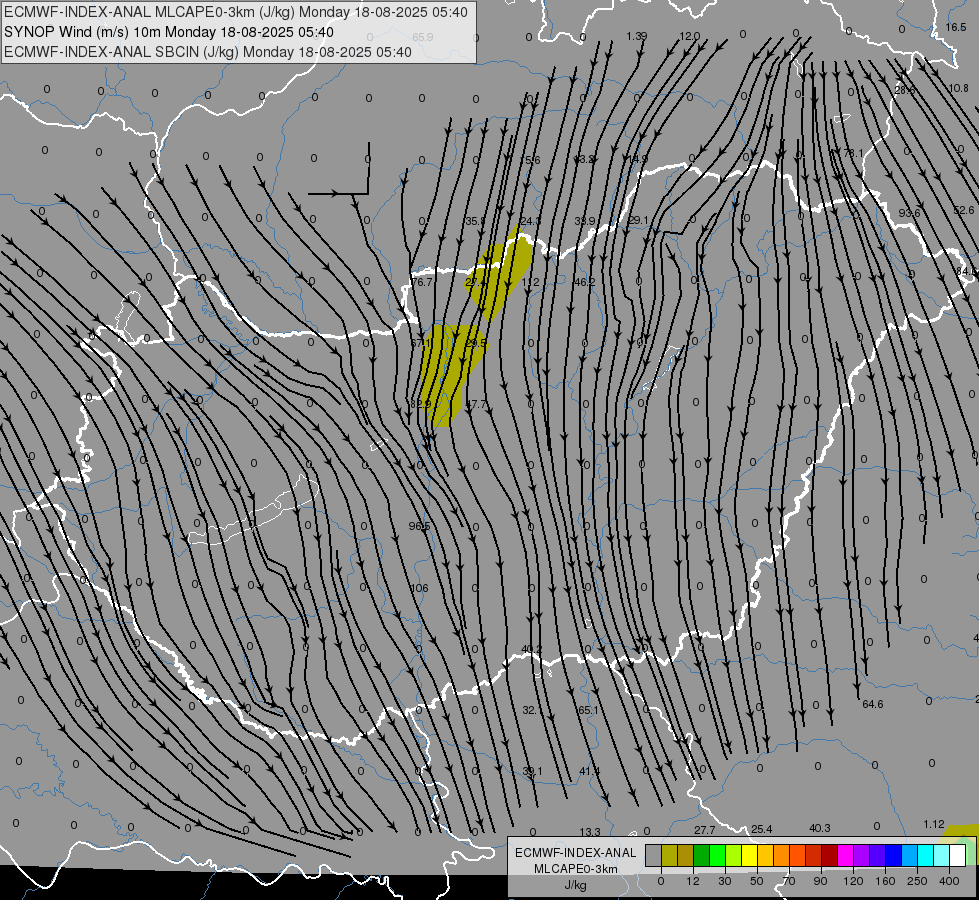
Task: Click the legend tick label 12
Action: tap(693, 881)
